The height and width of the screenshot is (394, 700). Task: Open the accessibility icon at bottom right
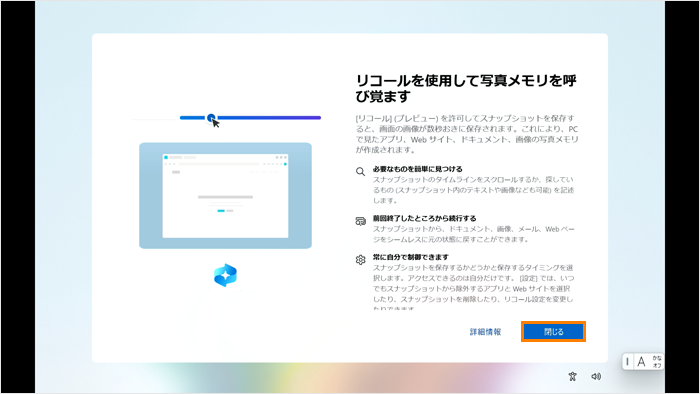click(x=572, y=377)
